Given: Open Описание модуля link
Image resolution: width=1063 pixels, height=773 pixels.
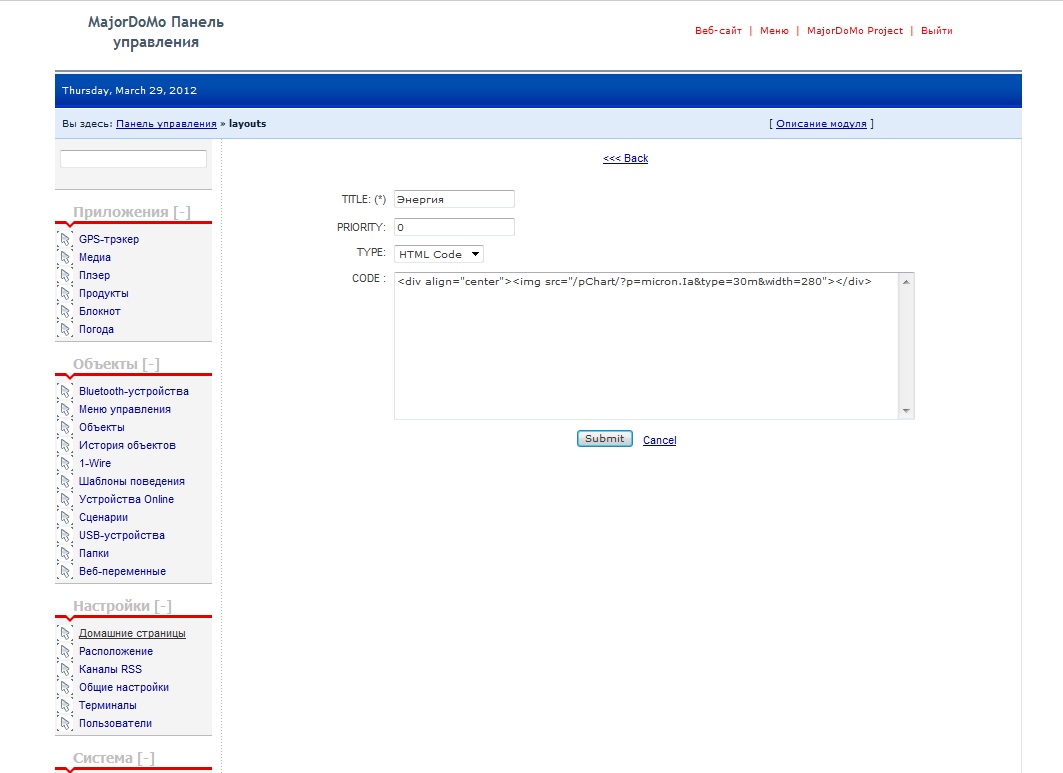Looking at the screenshot, I should pos(821,124).
